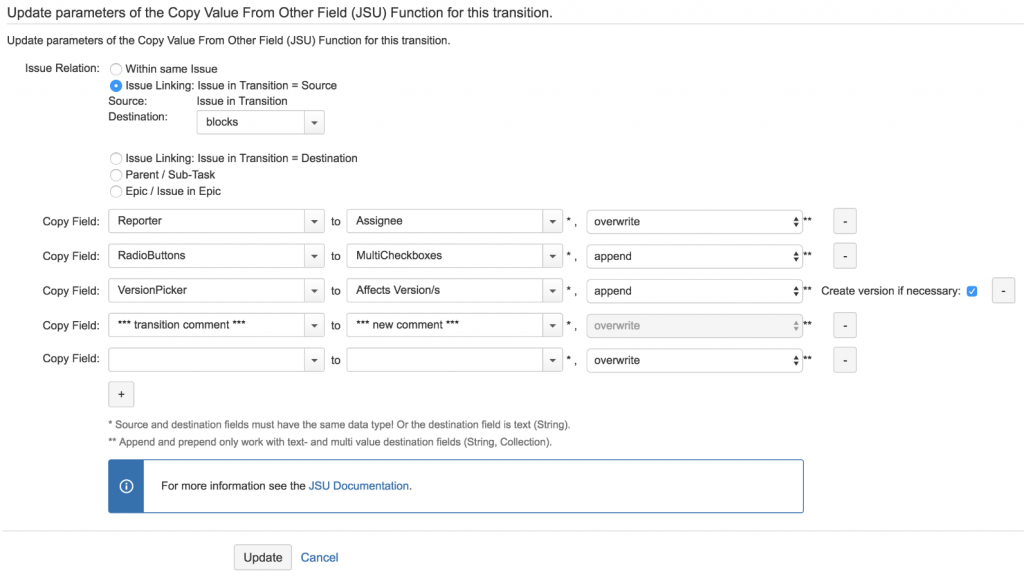Cancel the parameter update
Image resolution: width=1024 pixels, height=579 pixels.
tap(319, 557)
